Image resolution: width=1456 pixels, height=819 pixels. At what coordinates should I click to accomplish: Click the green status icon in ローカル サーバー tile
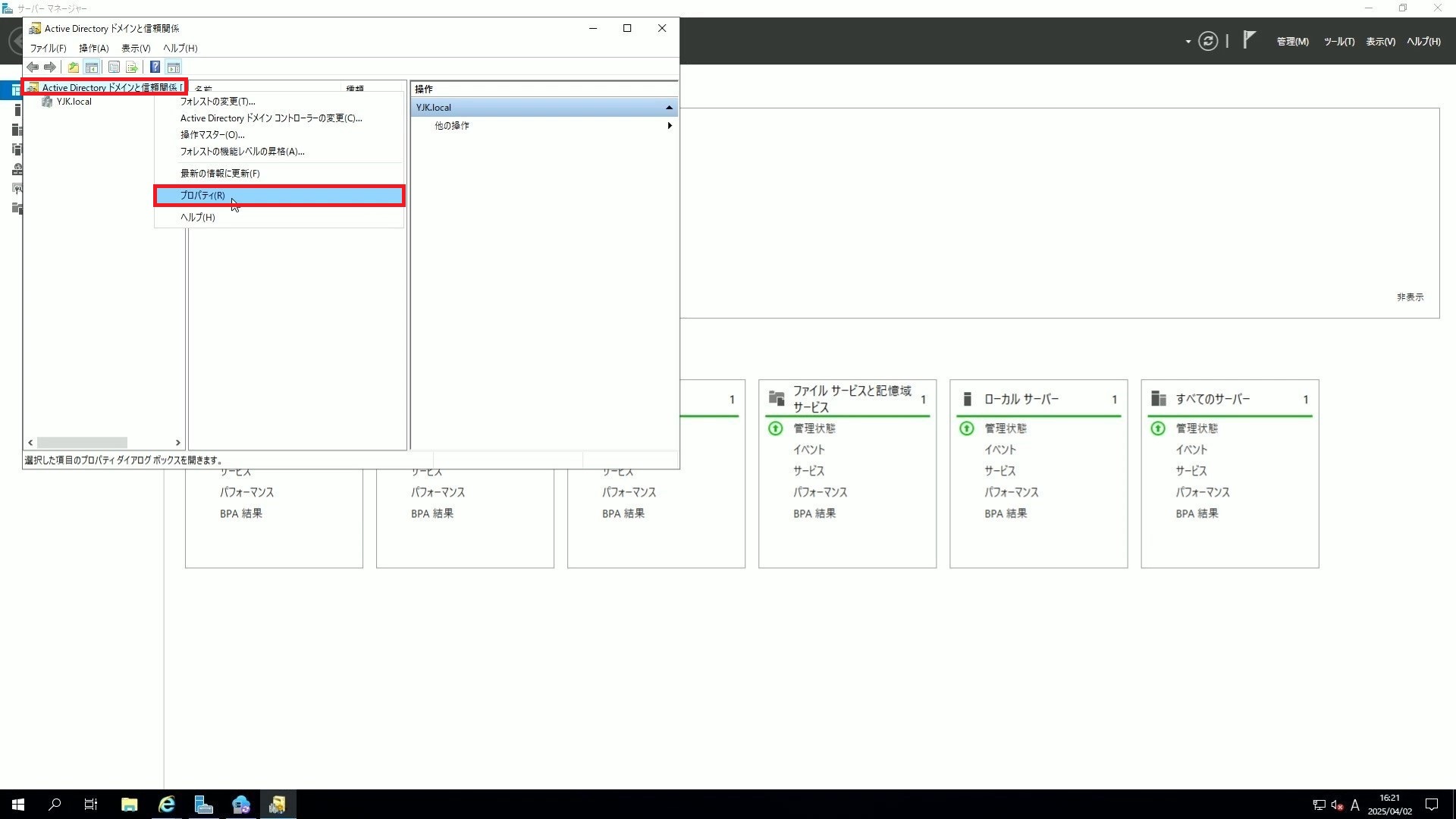(967, 428)
